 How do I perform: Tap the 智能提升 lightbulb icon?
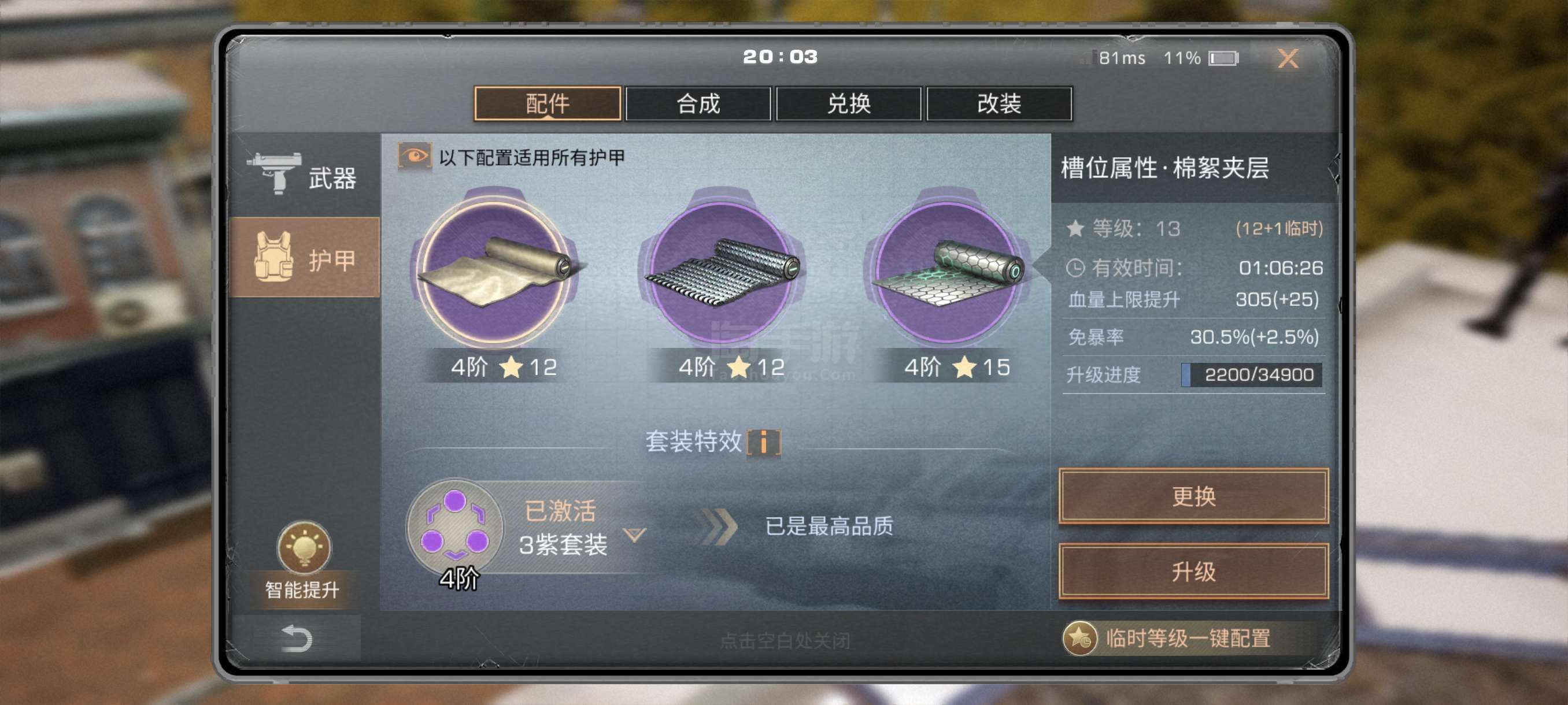(x=304, y=547)
